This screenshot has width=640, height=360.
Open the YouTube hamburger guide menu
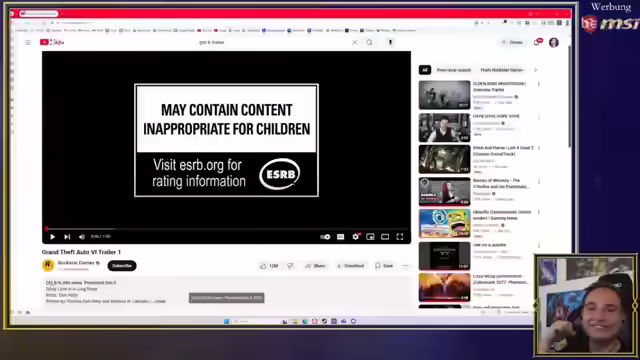click(28, 42)
